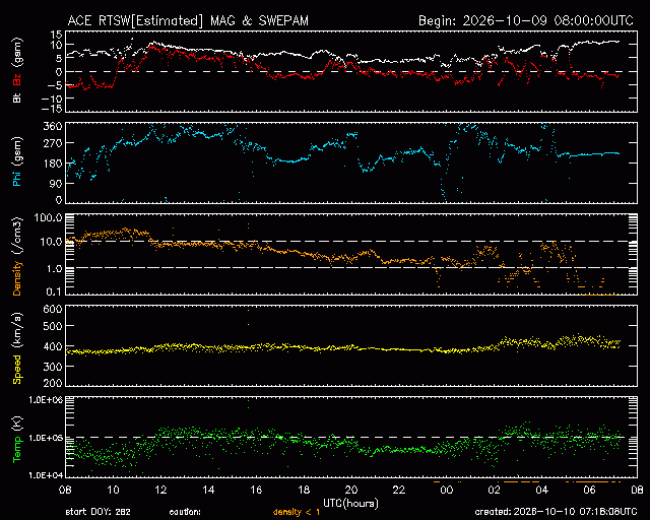Click the 180 tick label on Phi axis
The height and width of the screenshot is (520, 650).
tap(53, 163)
